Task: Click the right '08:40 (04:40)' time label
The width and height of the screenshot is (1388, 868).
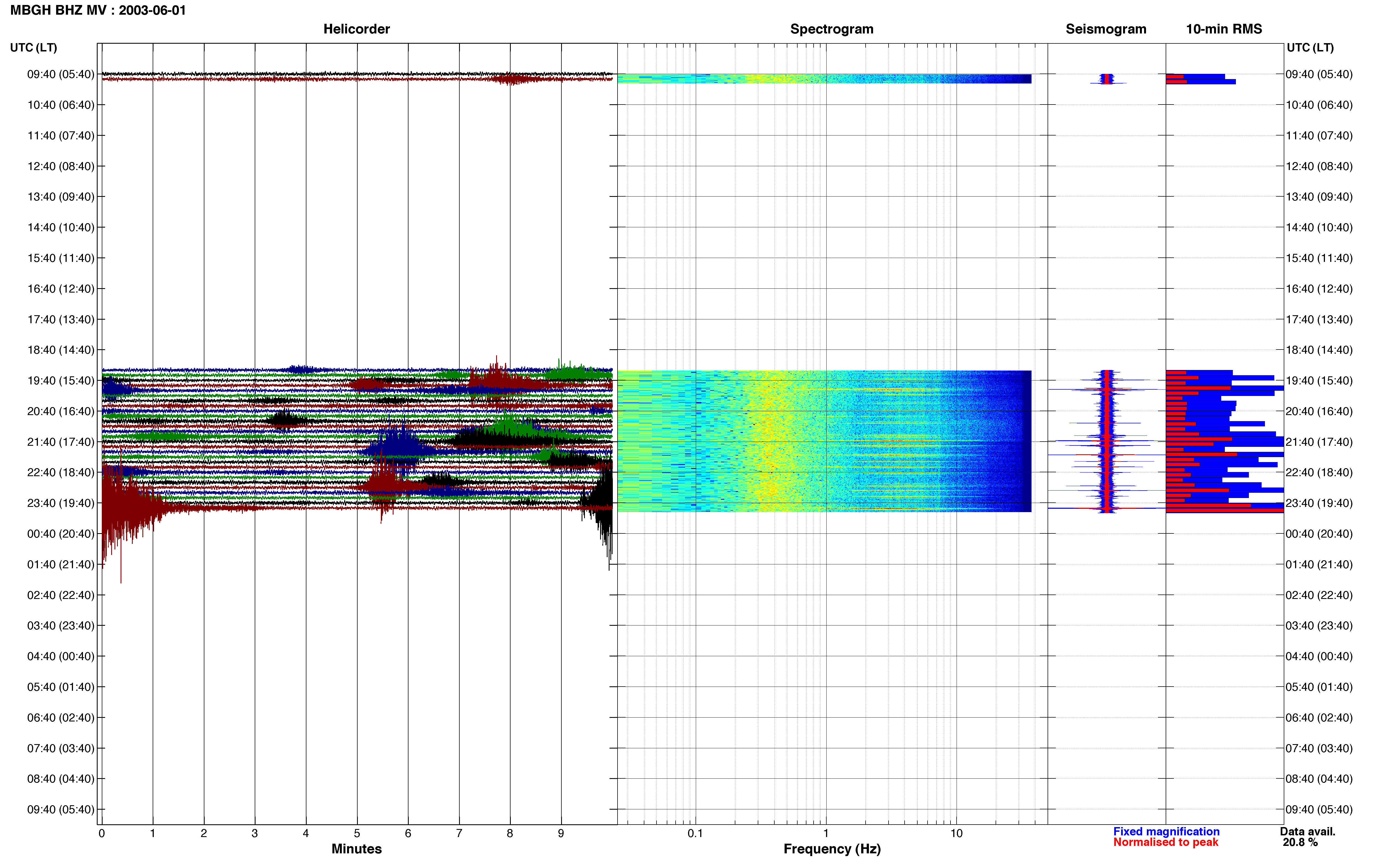Action: click(x=1319, y=778)
